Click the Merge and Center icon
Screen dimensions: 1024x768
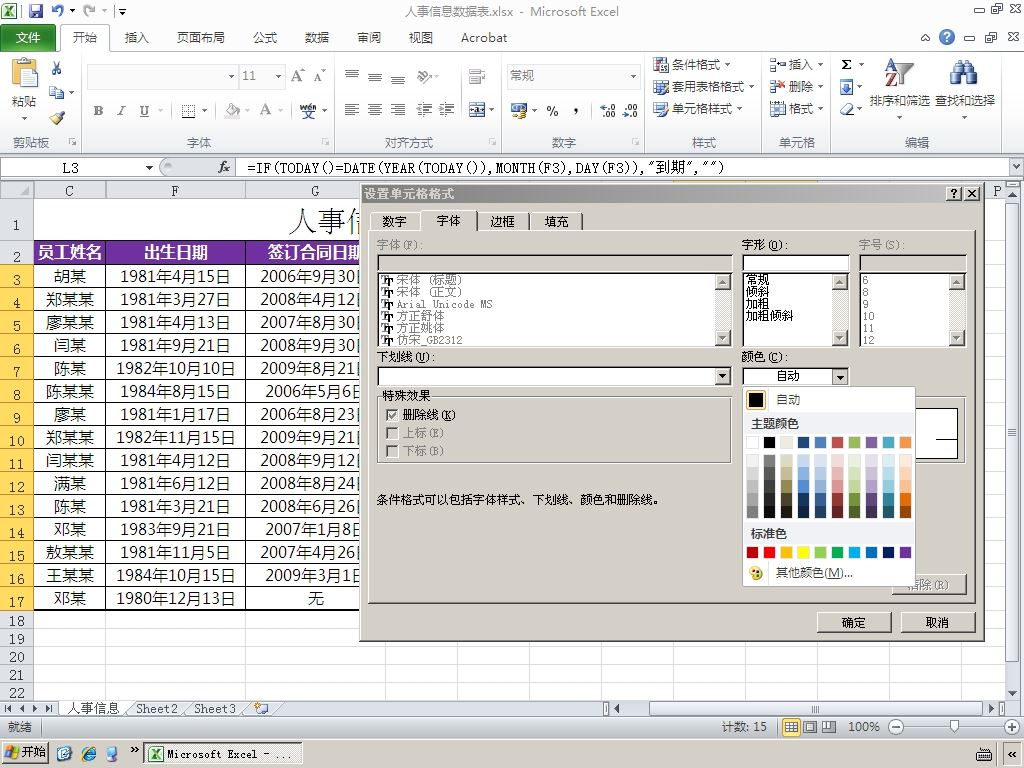pos(477,110)
